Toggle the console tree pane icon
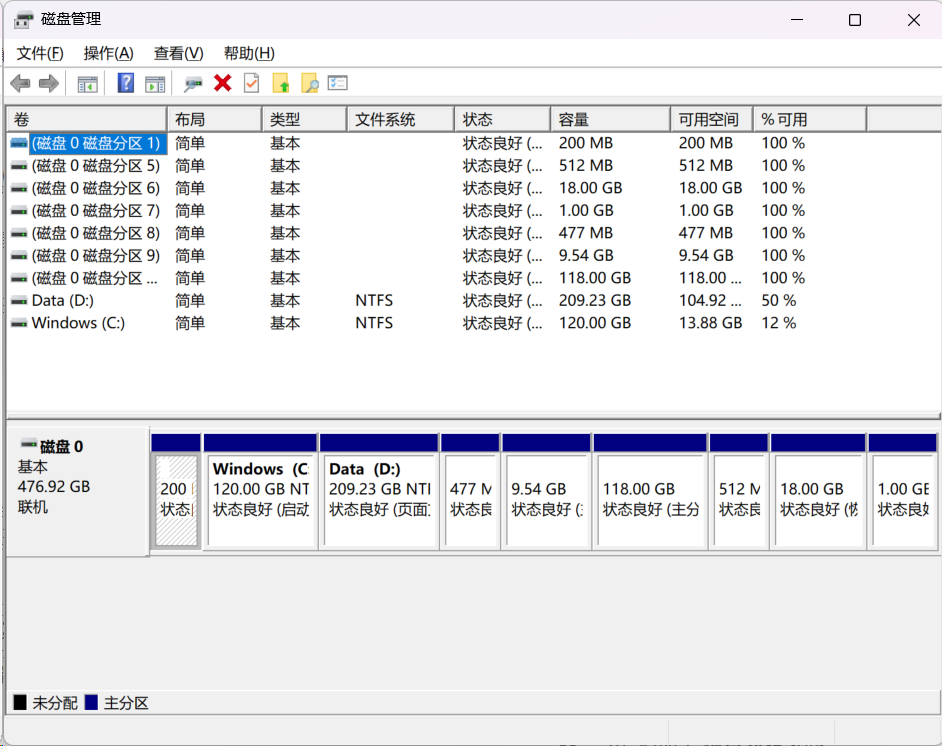942x746 pixels. pos(88,84)
